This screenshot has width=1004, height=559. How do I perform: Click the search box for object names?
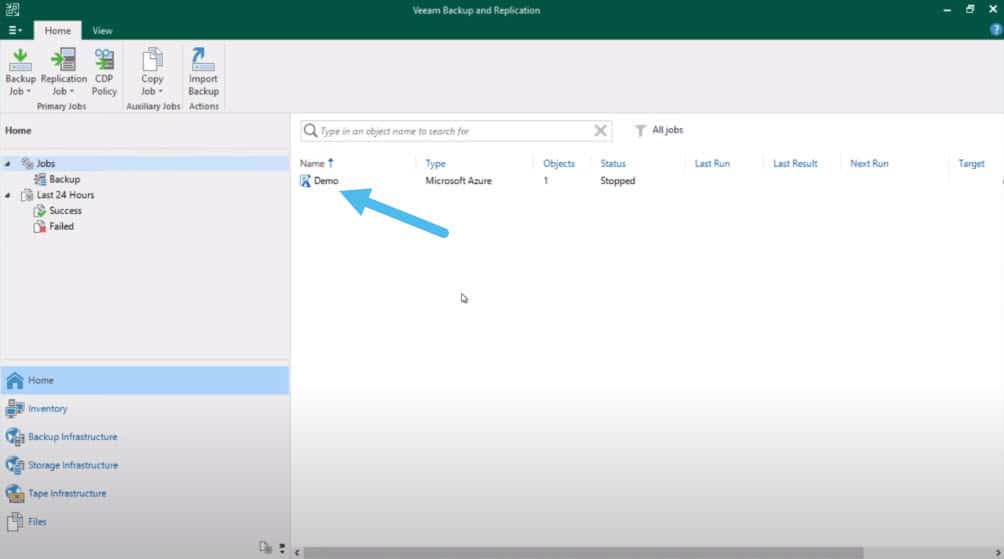(455, 131)
